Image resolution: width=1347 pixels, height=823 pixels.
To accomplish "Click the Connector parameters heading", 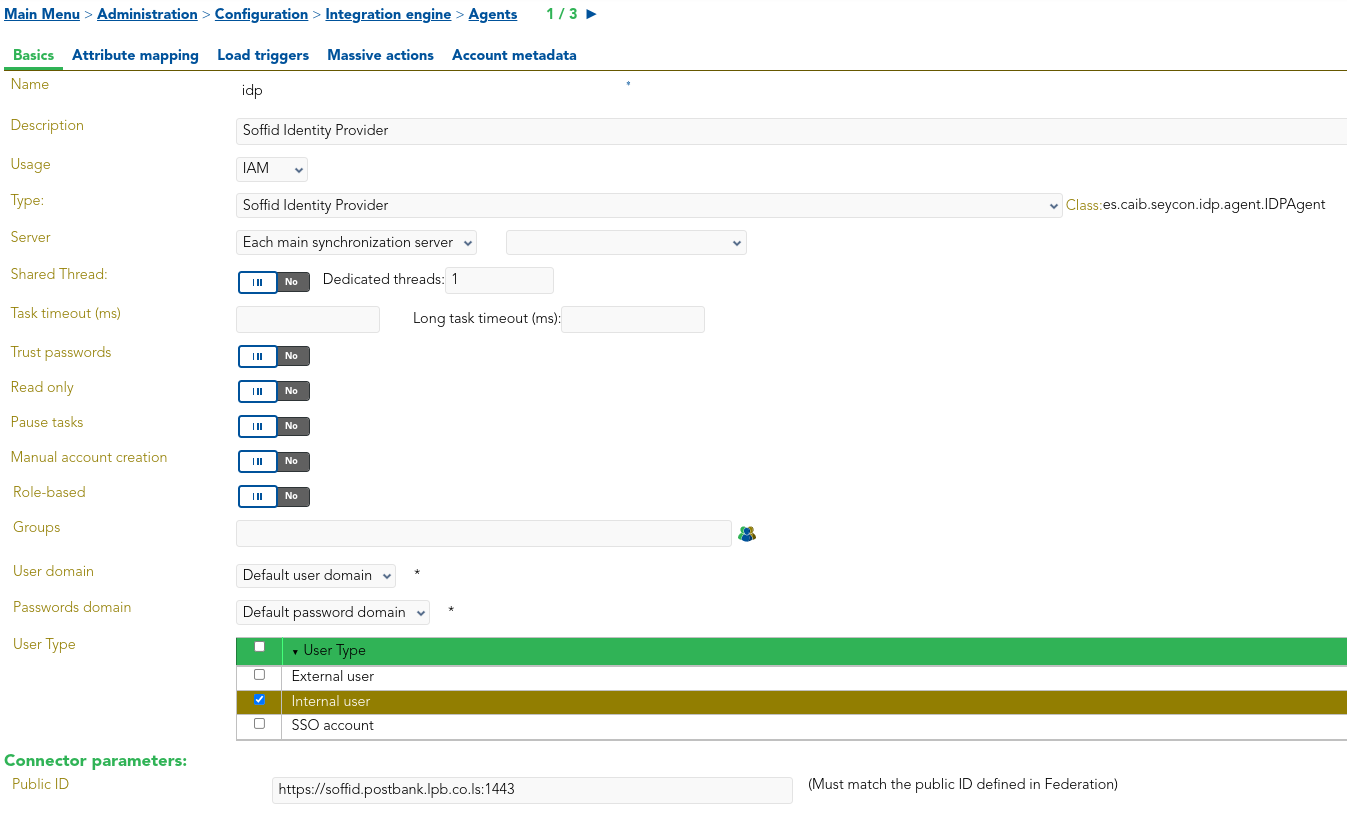I will pos(96,761).
